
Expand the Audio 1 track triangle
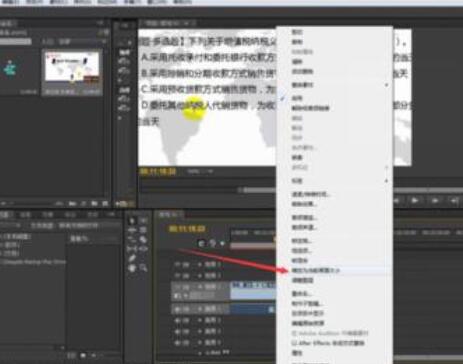click(x=200, y=309)
